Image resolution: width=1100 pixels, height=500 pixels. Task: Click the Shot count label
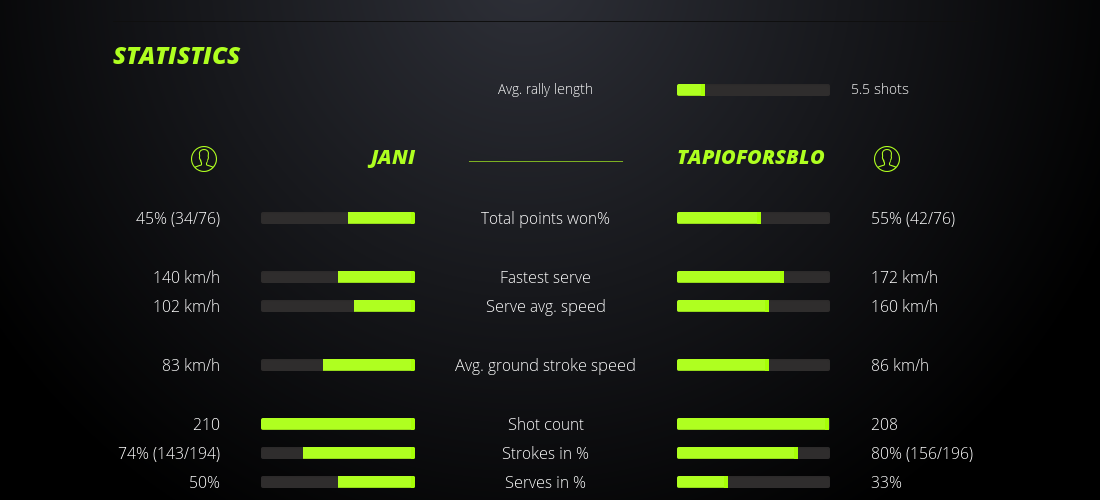pyautogui.click(x=545, y=424)
